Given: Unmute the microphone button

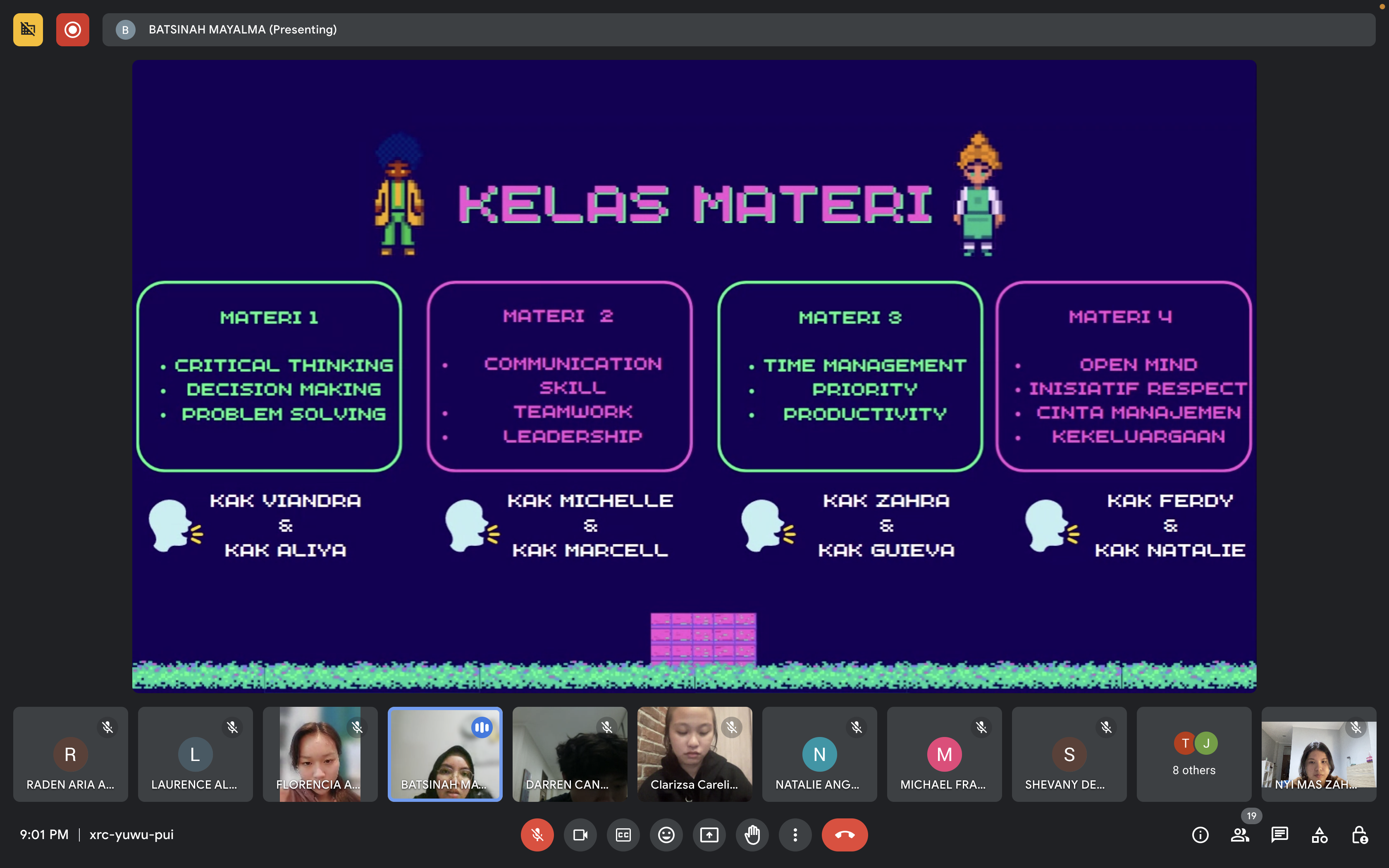Looking at the screenshot, I should (x=537, y=835).
